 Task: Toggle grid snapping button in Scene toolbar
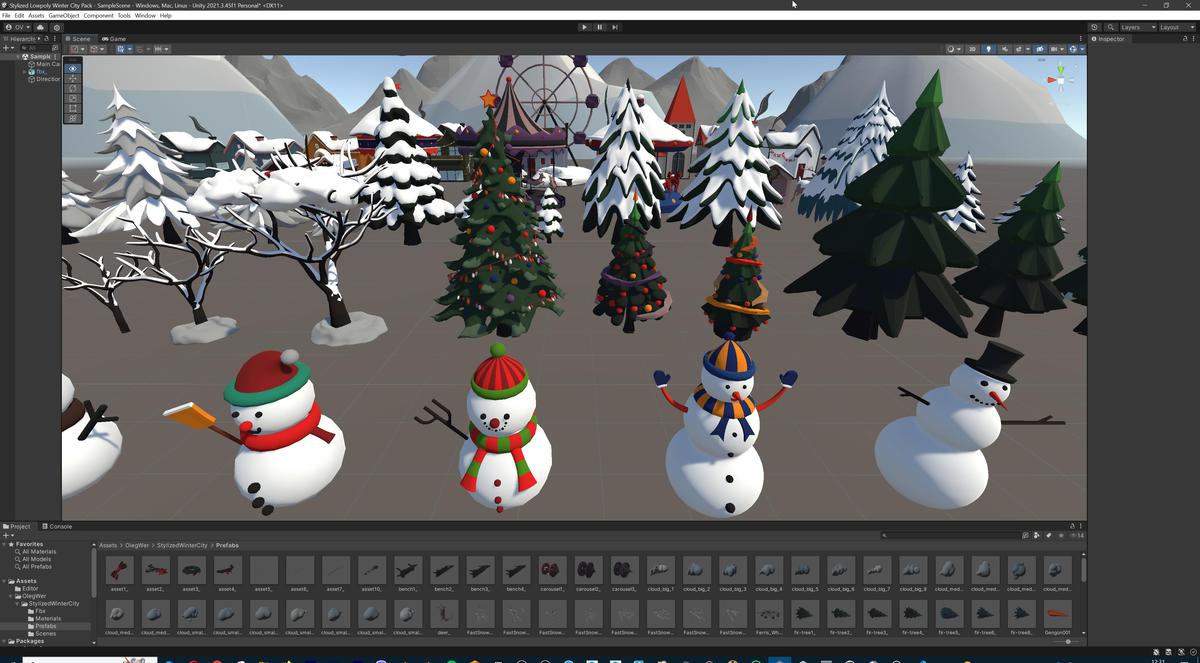click(x=121, y=49)
